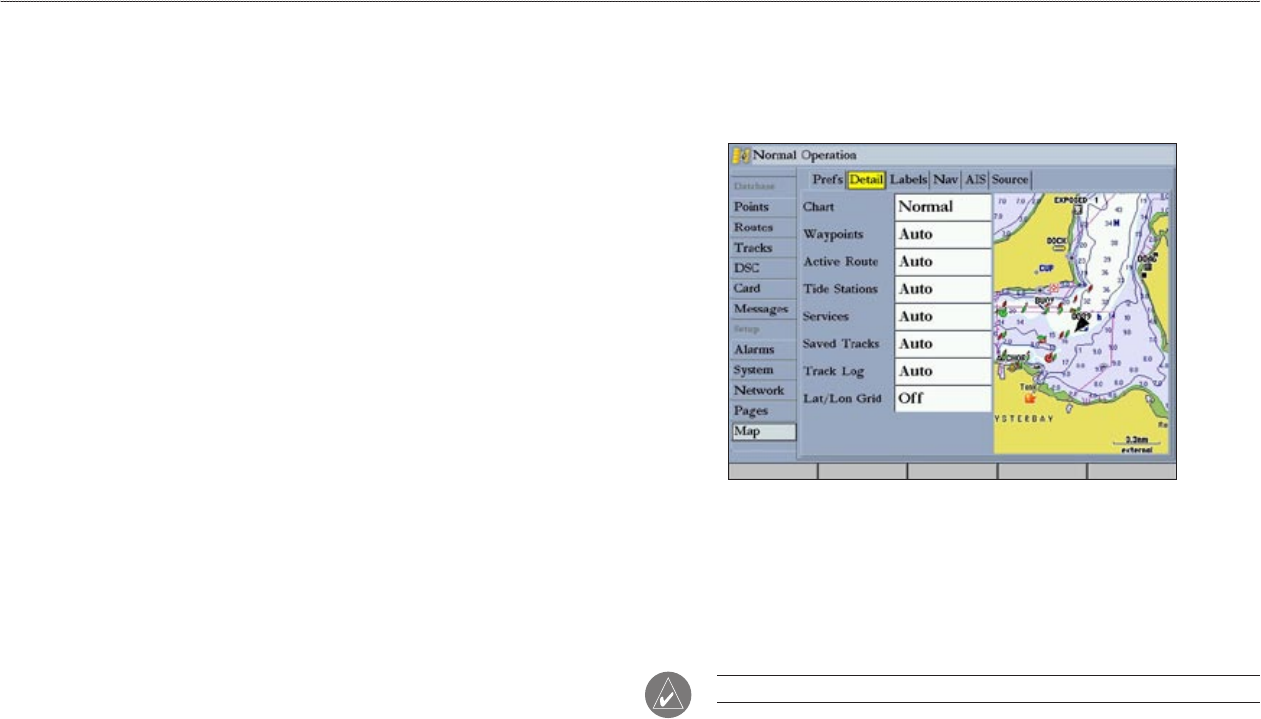Open the Chart detail Normal dropdown

tap(942, 207)
